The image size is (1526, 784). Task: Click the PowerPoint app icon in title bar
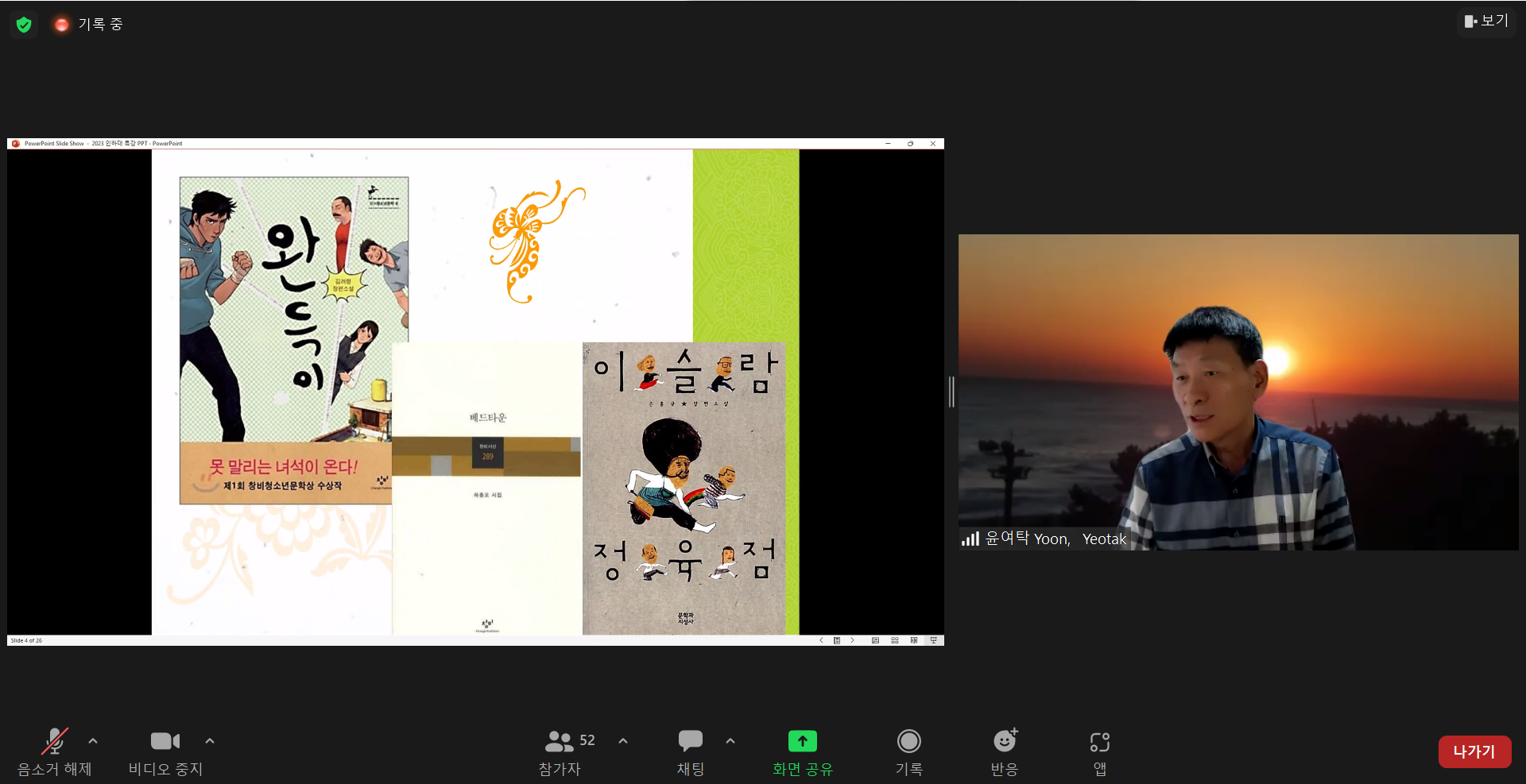tap(15, 144)
